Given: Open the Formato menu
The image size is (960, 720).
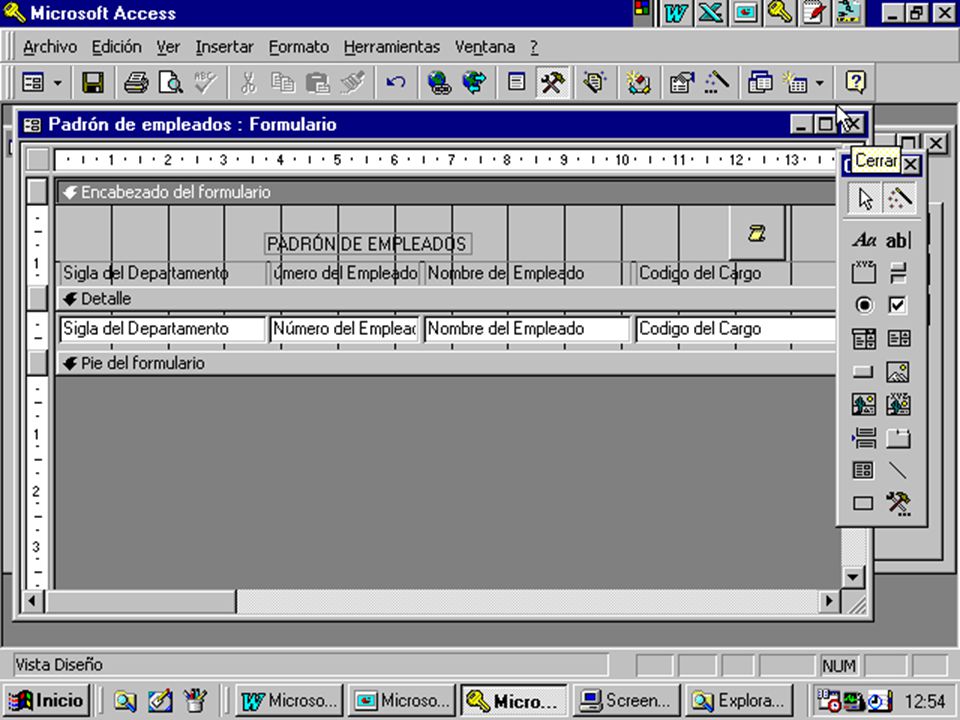Looking at the screenshot, I should (299, 47).
